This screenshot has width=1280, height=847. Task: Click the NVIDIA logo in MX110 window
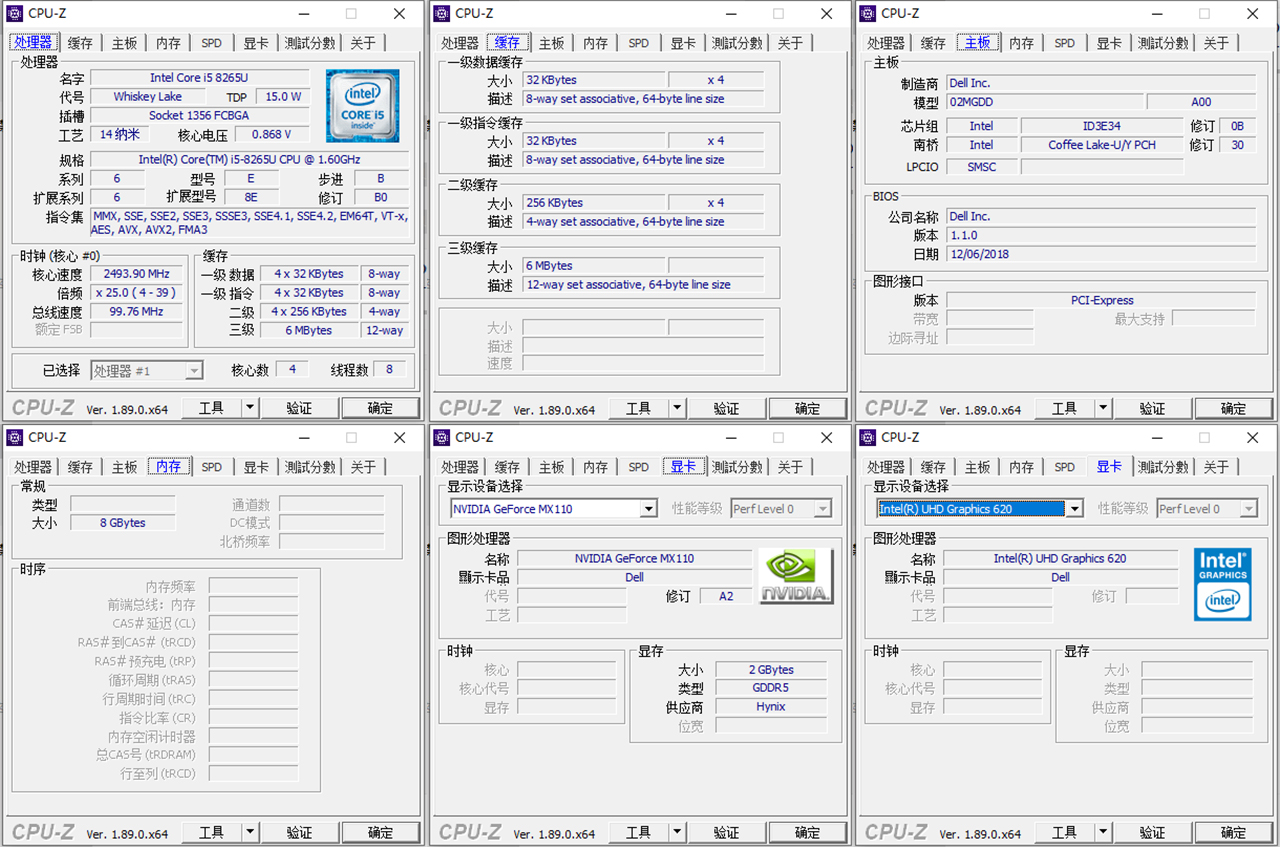796,576
